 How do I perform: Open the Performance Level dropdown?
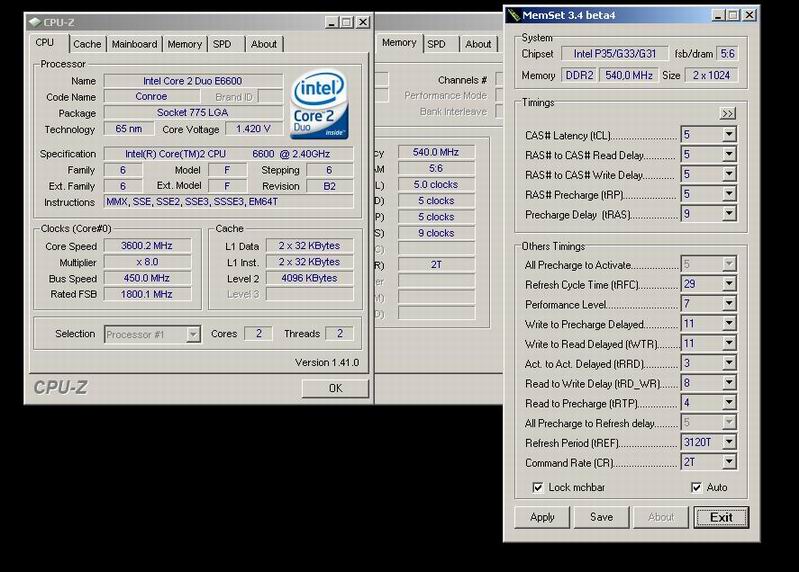tap(729, 304)
